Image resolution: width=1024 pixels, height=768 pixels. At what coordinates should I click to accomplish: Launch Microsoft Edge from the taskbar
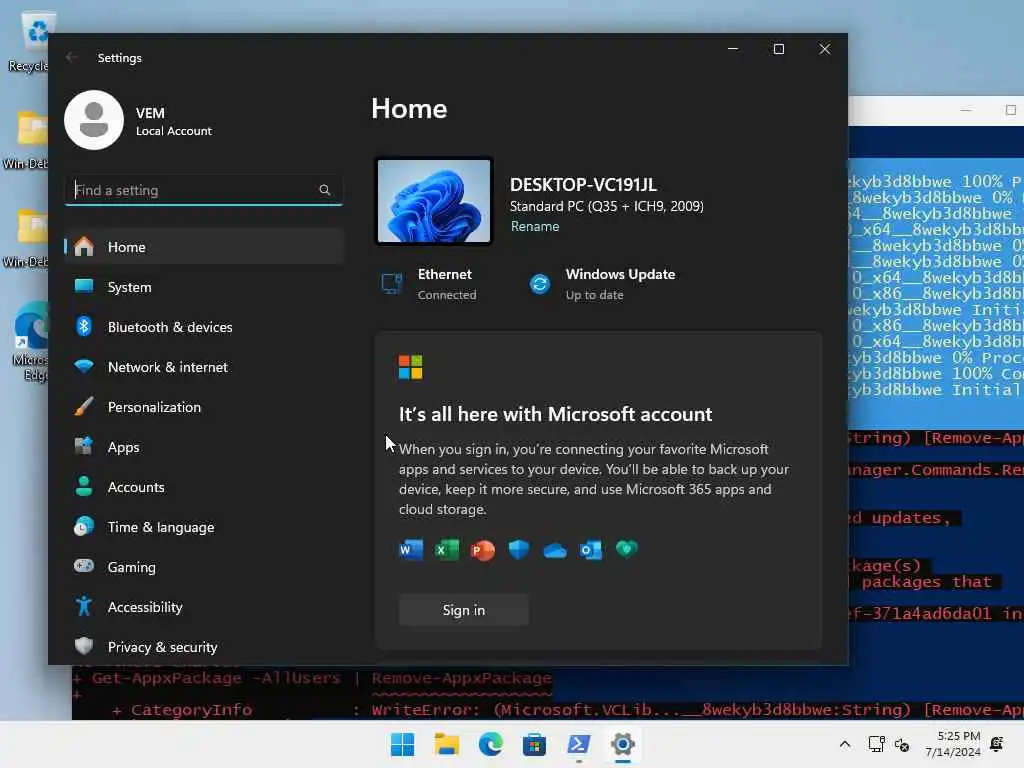pos(490,744)
